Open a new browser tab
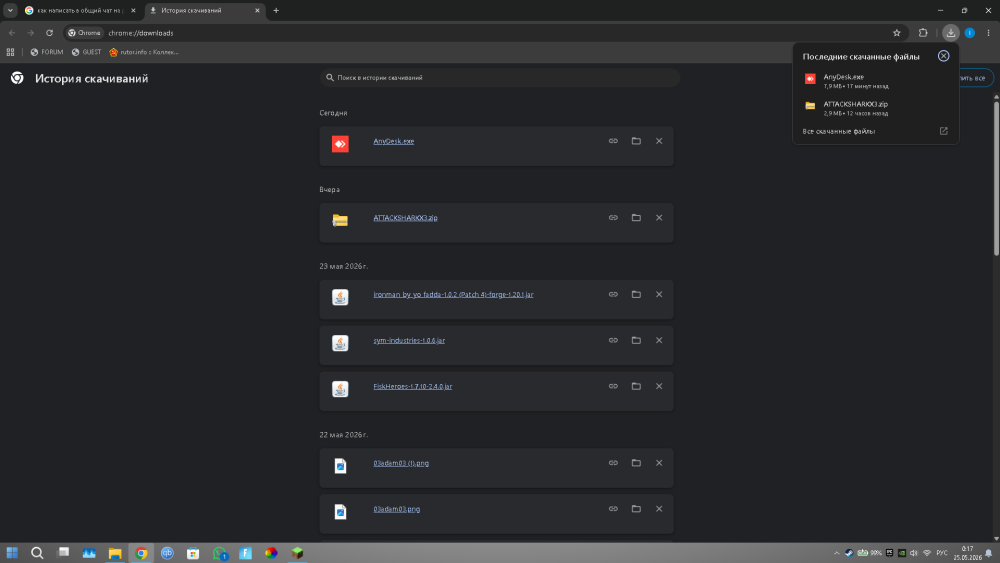This screenshot has height=563, width=1000. pyautogui.click(x=276, y=10)
